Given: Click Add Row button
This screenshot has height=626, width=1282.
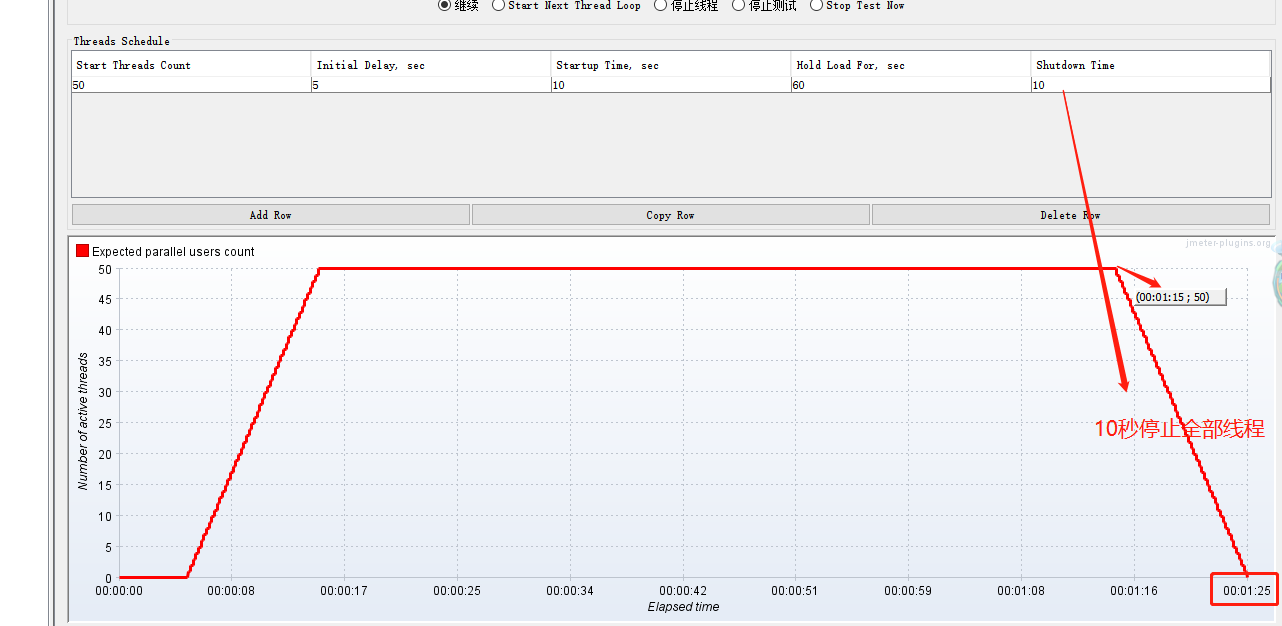Looking at the screenshot, I should [x=270, y=215].
